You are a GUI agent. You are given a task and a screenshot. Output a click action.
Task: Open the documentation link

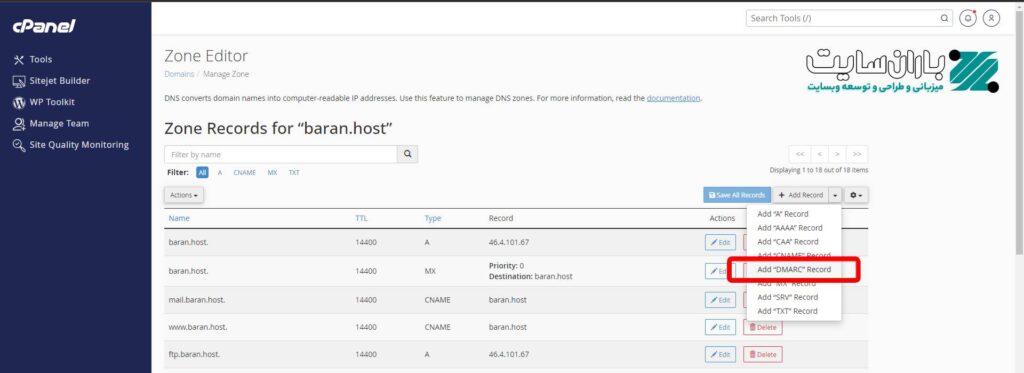pos(673,99)
